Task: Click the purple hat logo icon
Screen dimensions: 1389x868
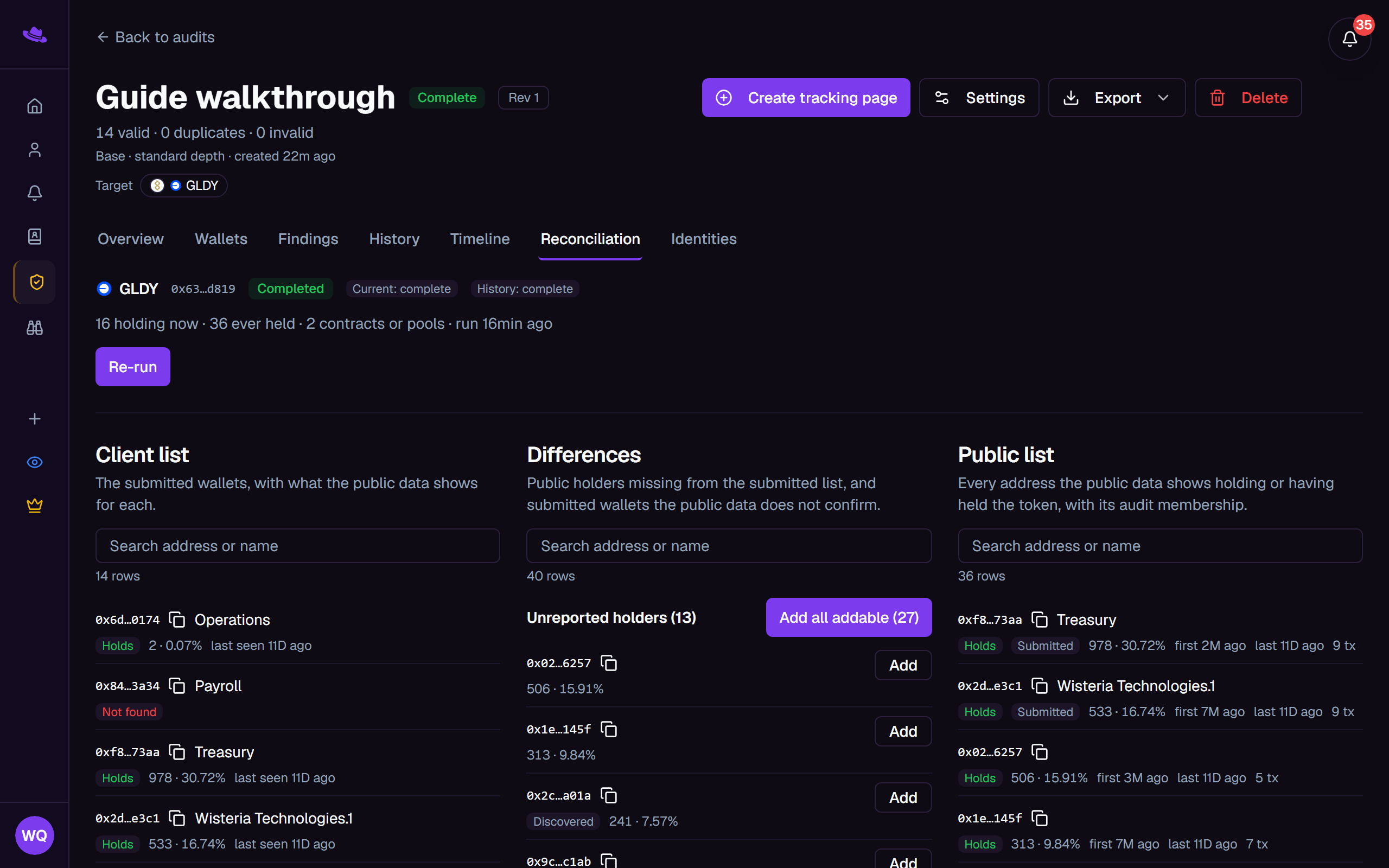Action: 34,35
